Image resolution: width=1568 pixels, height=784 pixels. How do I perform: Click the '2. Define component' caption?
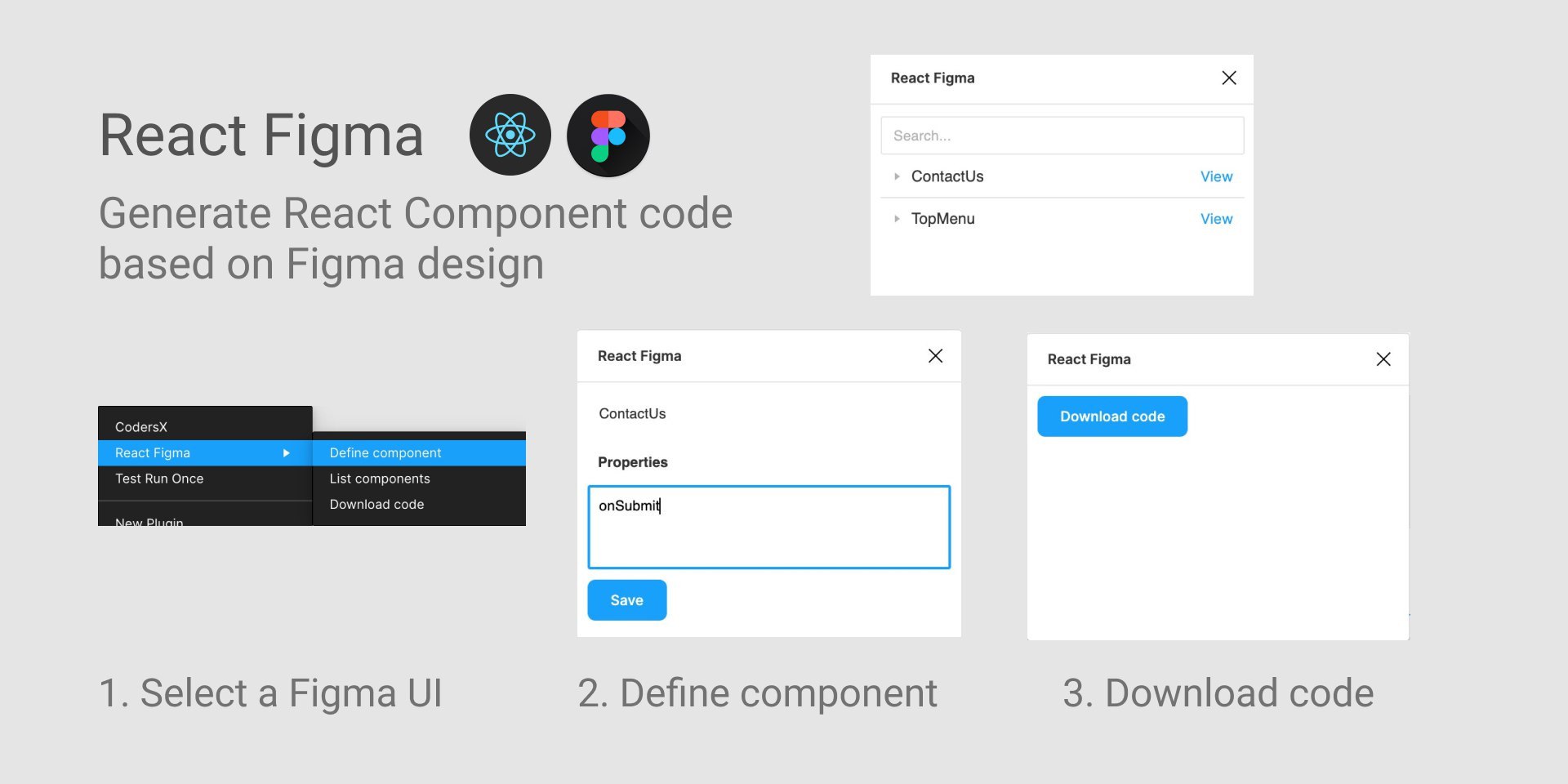click(x=757, y=693)
